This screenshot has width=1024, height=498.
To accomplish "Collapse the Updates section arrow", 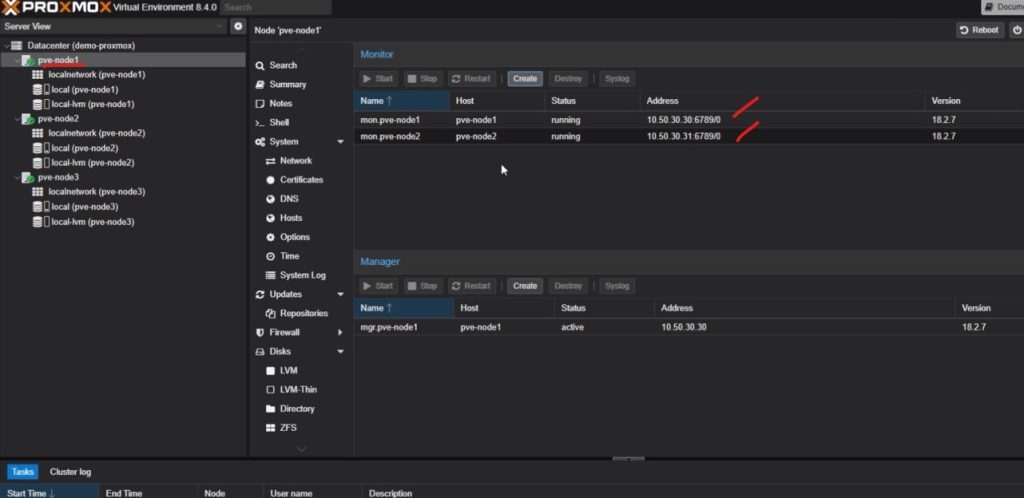I will click(x=340, y=294).
